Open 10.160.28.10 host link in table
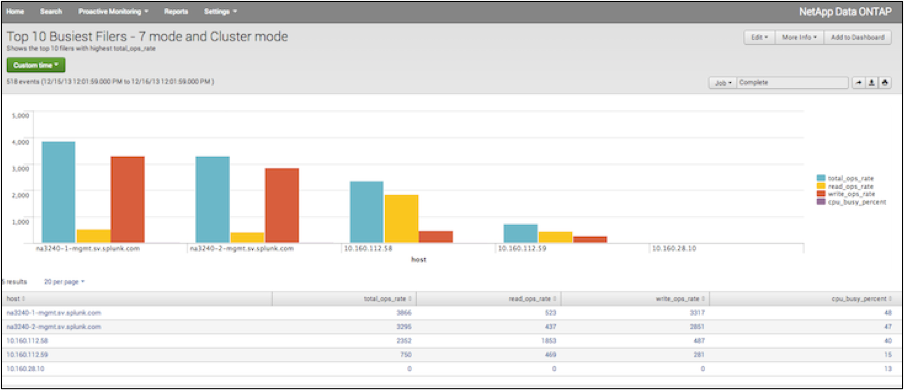This screenshot has height=390, width=904. (25, 368)
